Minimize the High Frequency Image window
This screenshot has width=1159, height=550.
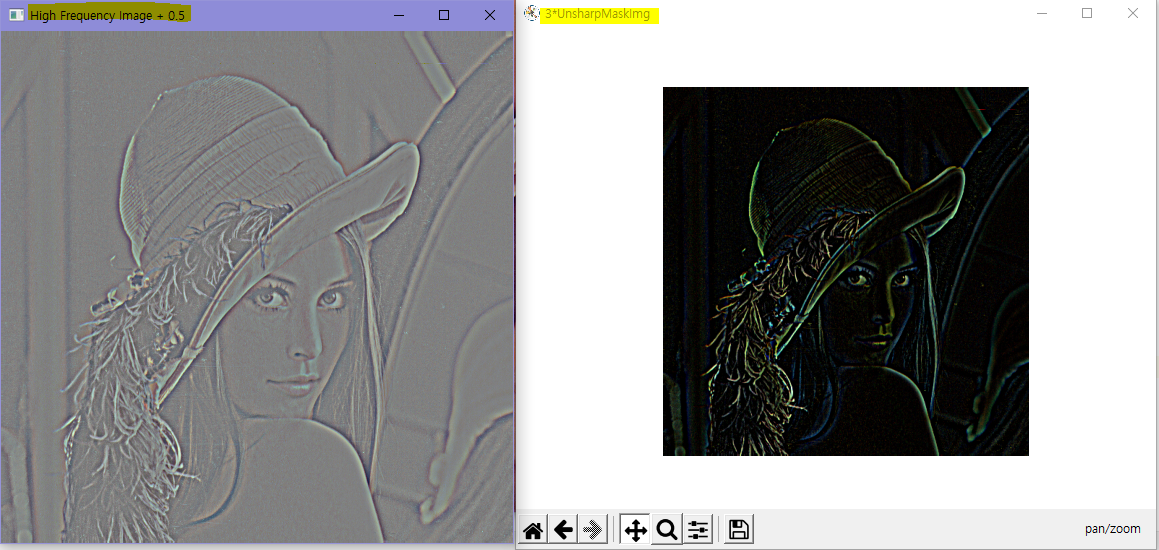[399, 15]
